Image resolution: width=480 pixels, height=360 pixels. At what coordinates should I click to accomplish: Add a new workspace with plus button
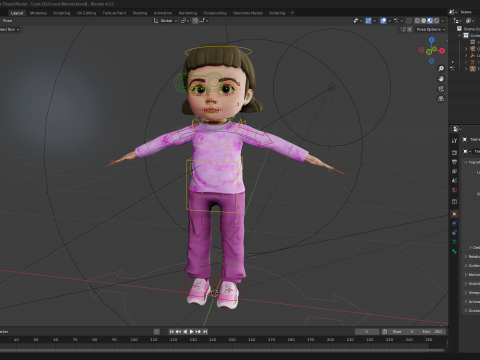pos(292,13)
